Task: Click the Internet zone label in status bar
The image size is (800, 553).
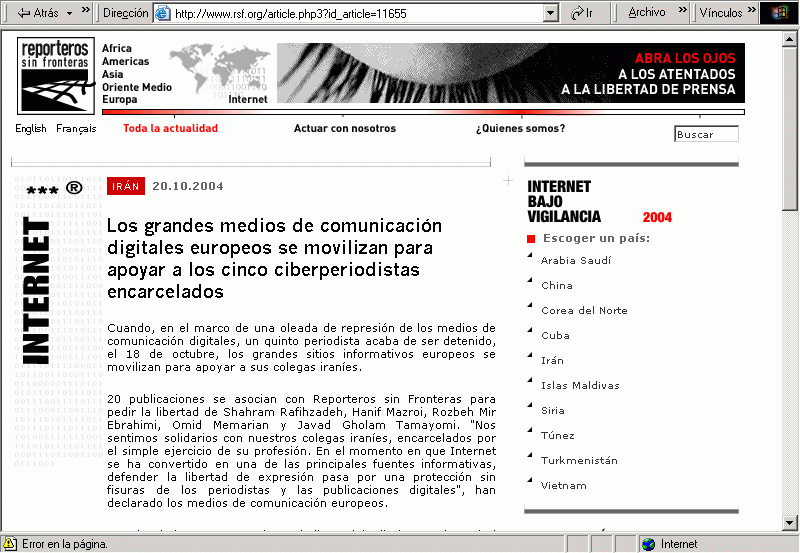Action: [x=679, y=544]
